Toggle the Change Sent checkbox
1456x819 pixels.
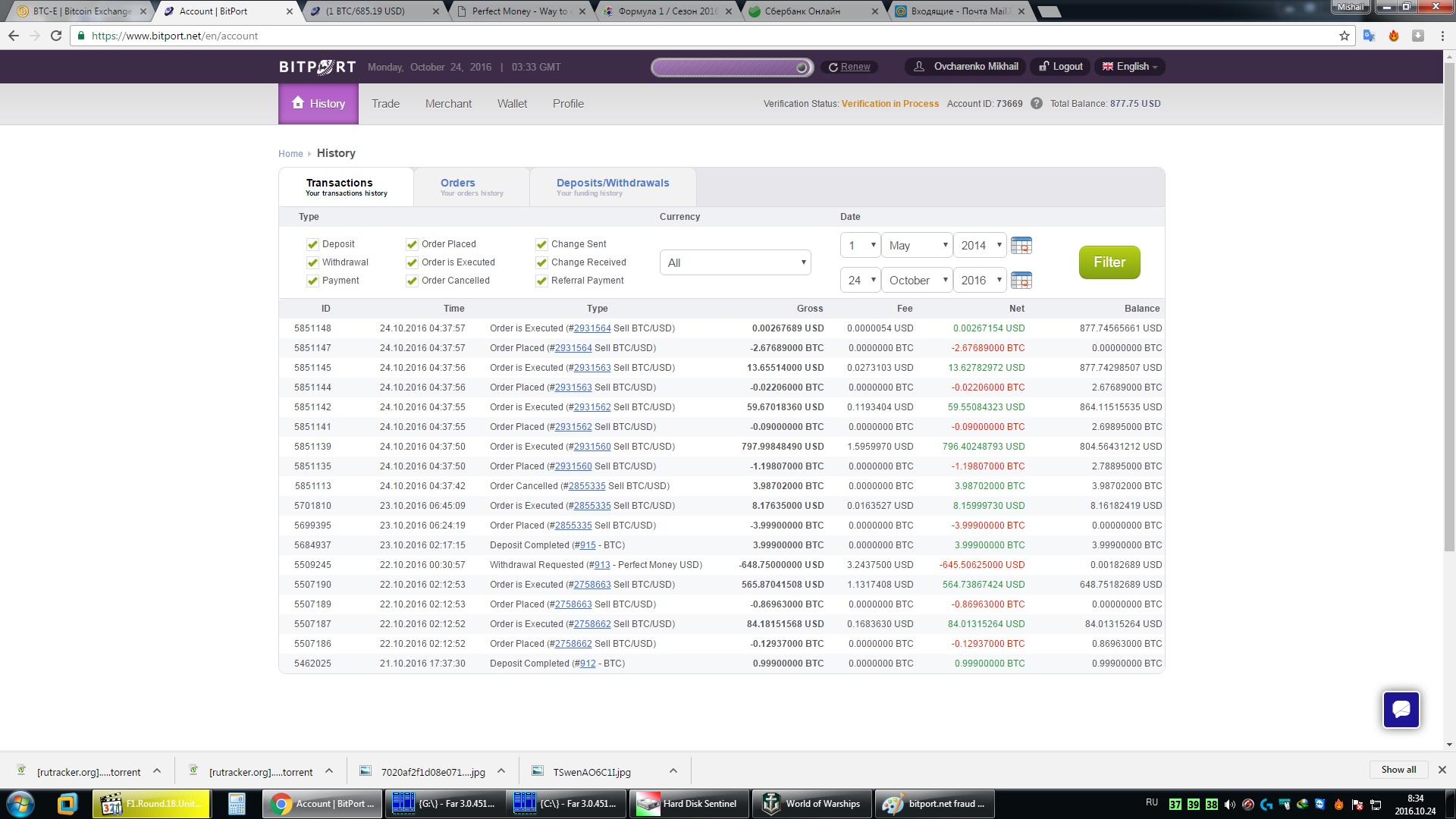(x=541, y=244)
